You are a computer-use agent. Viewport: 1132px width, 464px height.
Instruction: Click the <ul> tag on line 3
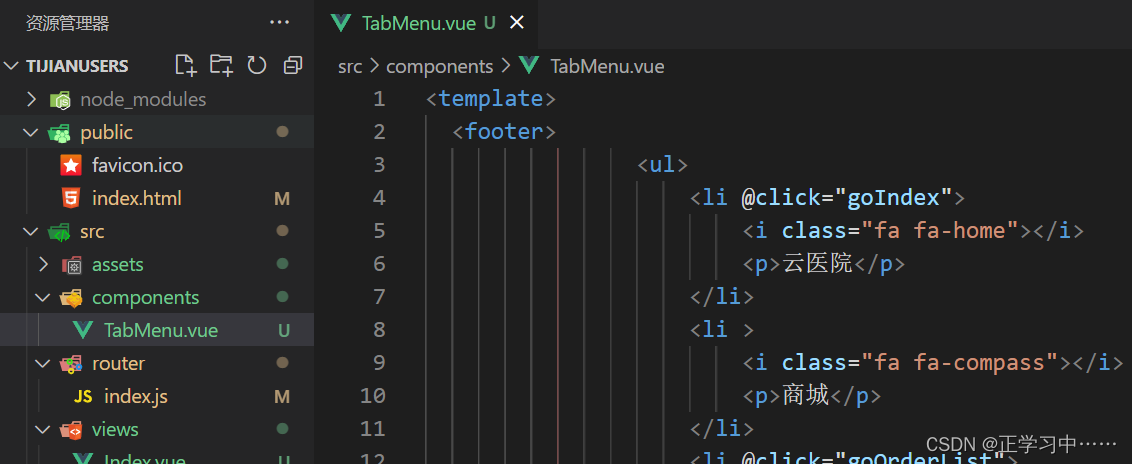(x=663, y=165)
